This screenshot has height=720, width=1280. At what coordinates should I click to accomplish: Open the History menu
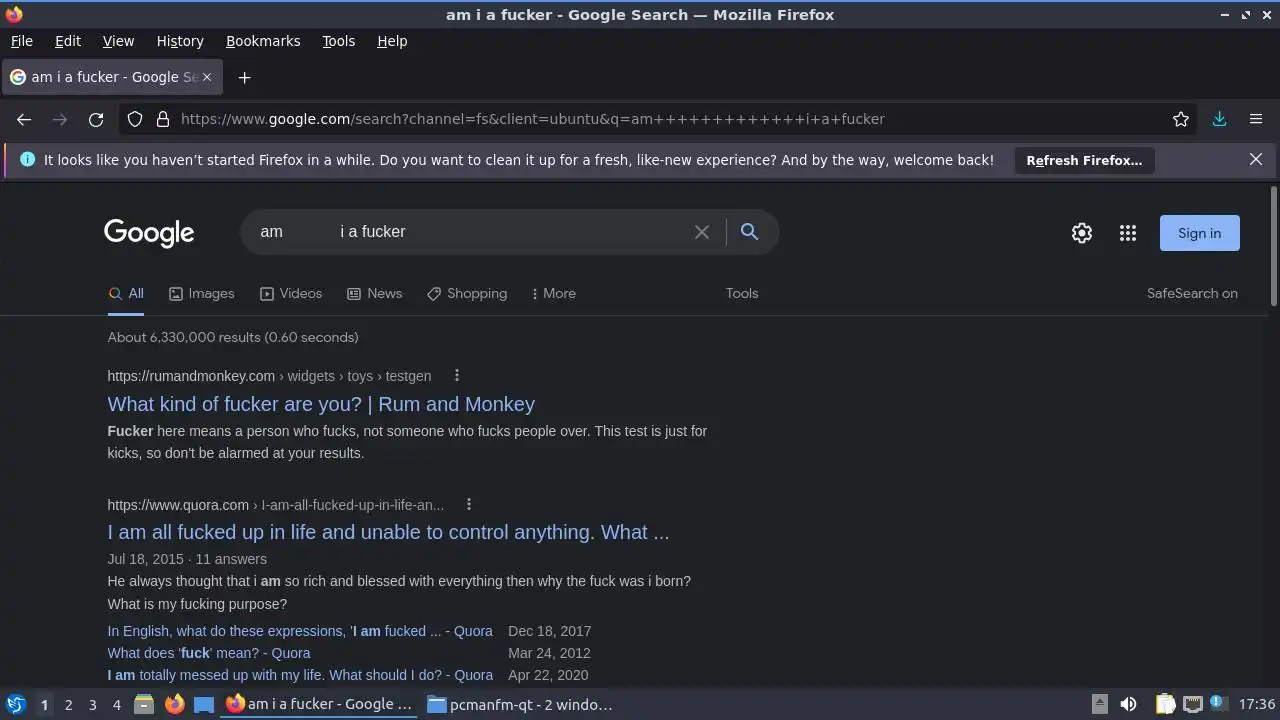180,41
